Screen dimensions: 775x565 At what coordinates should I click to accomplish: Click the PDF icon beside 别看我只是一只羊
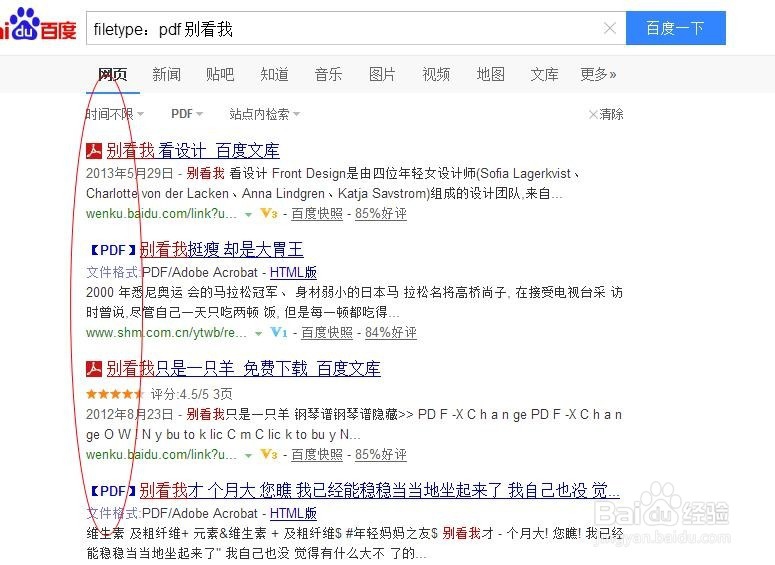click(x=94, y=369)
